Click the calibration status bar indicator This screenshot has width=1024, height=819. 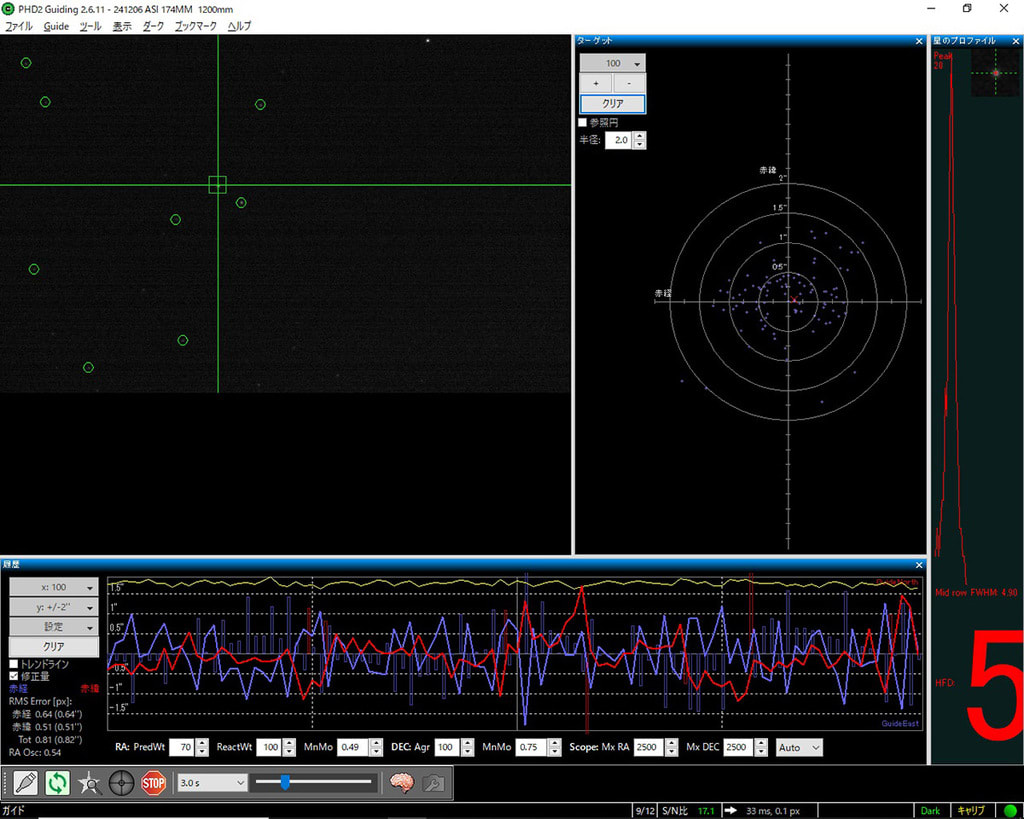[971, 811]
